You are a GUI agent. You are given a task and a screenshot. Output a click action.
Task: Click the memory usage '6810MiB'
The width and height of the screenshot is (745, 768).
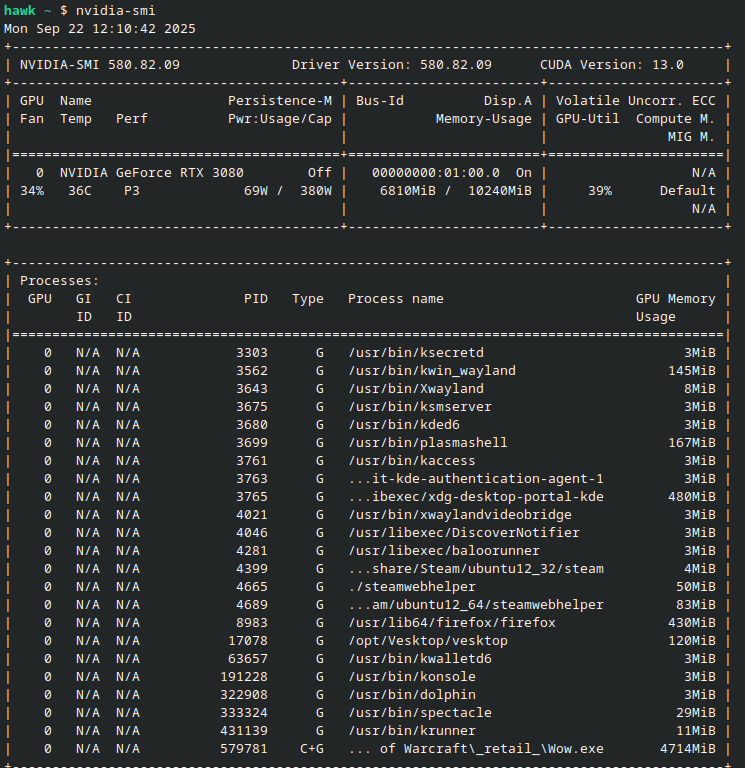[x=408, y=191]
